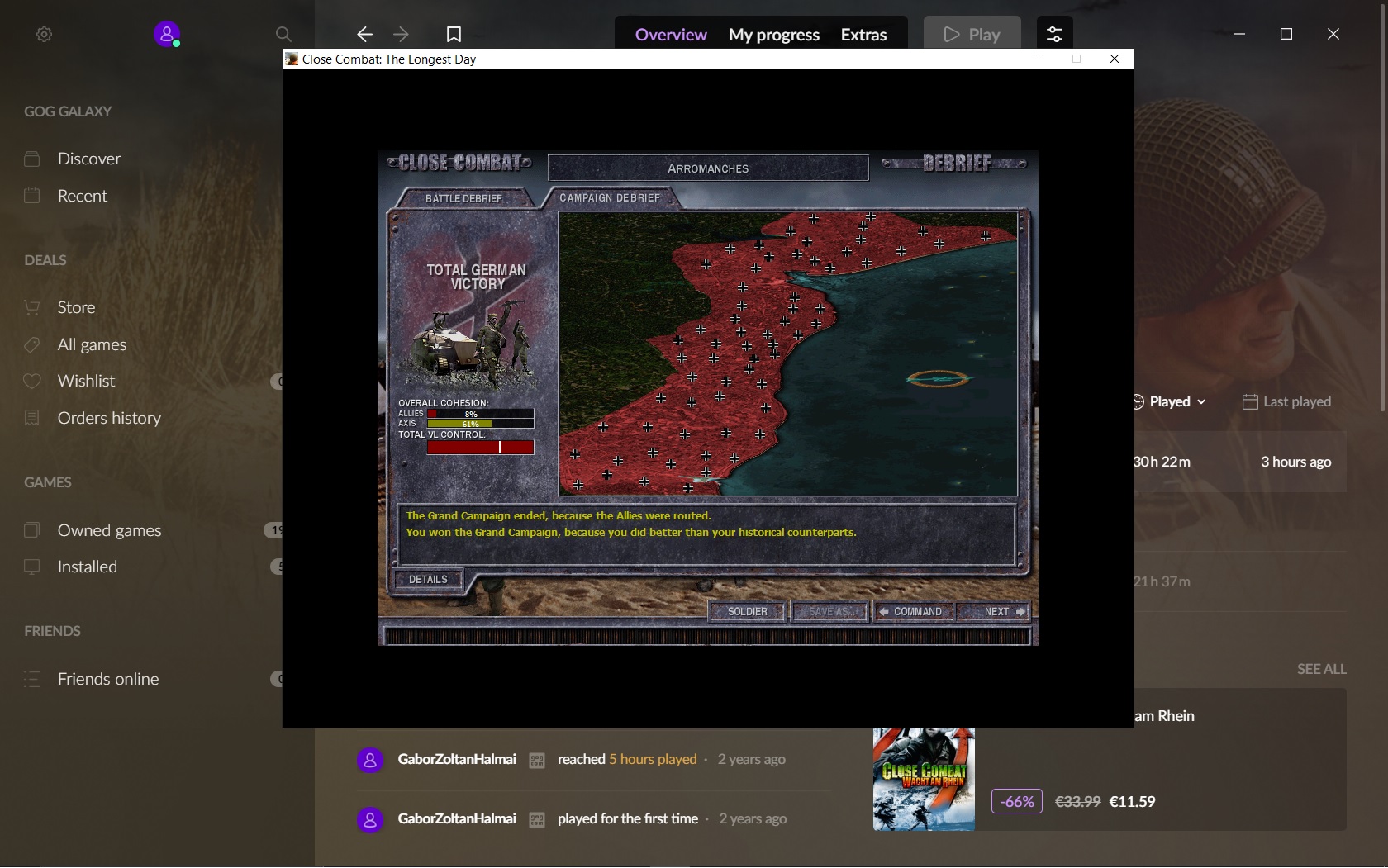Open Discover in the sidebar

[x=89, y=159]
